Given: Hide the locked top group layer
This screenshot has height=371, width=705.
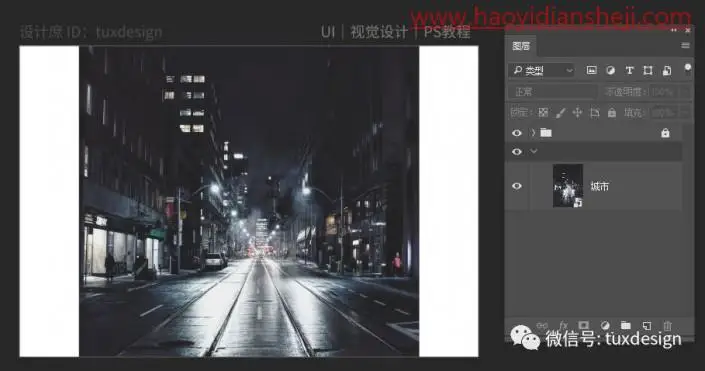Looking at the screenshot, I should (517, 133).
